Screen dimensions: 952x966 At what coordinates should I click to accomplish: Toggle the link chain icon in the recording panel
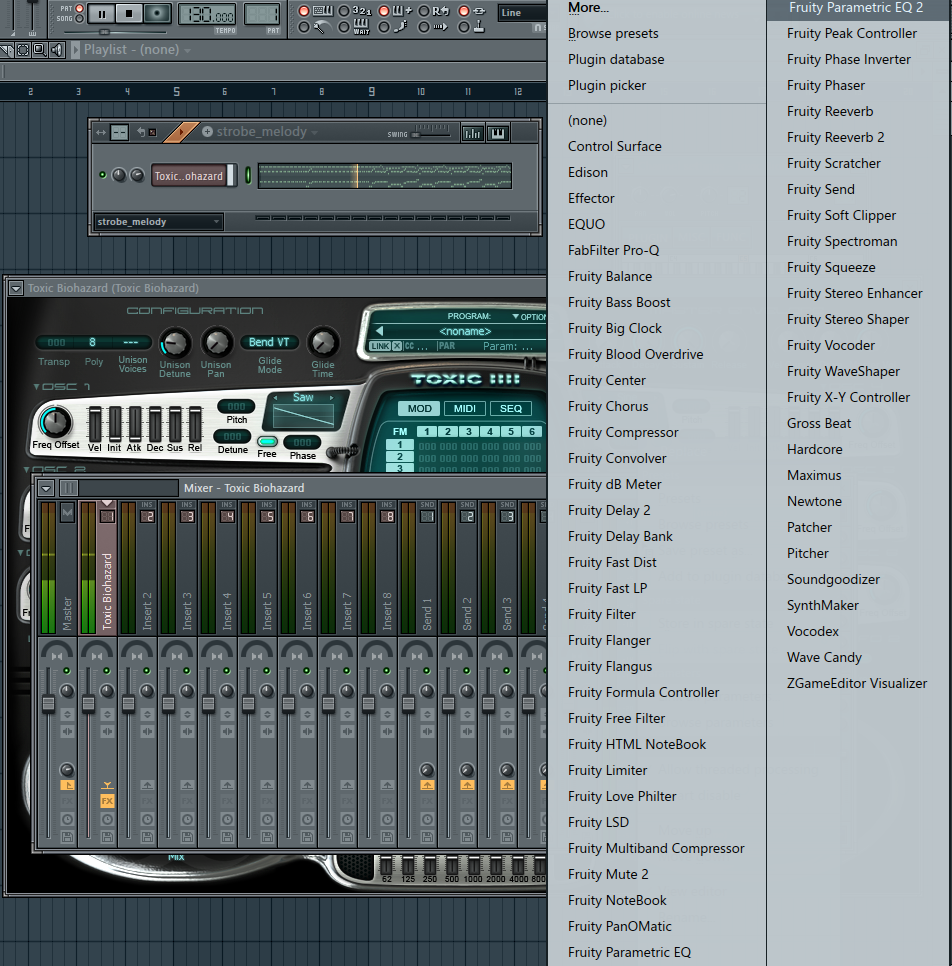tap(479, 10)
